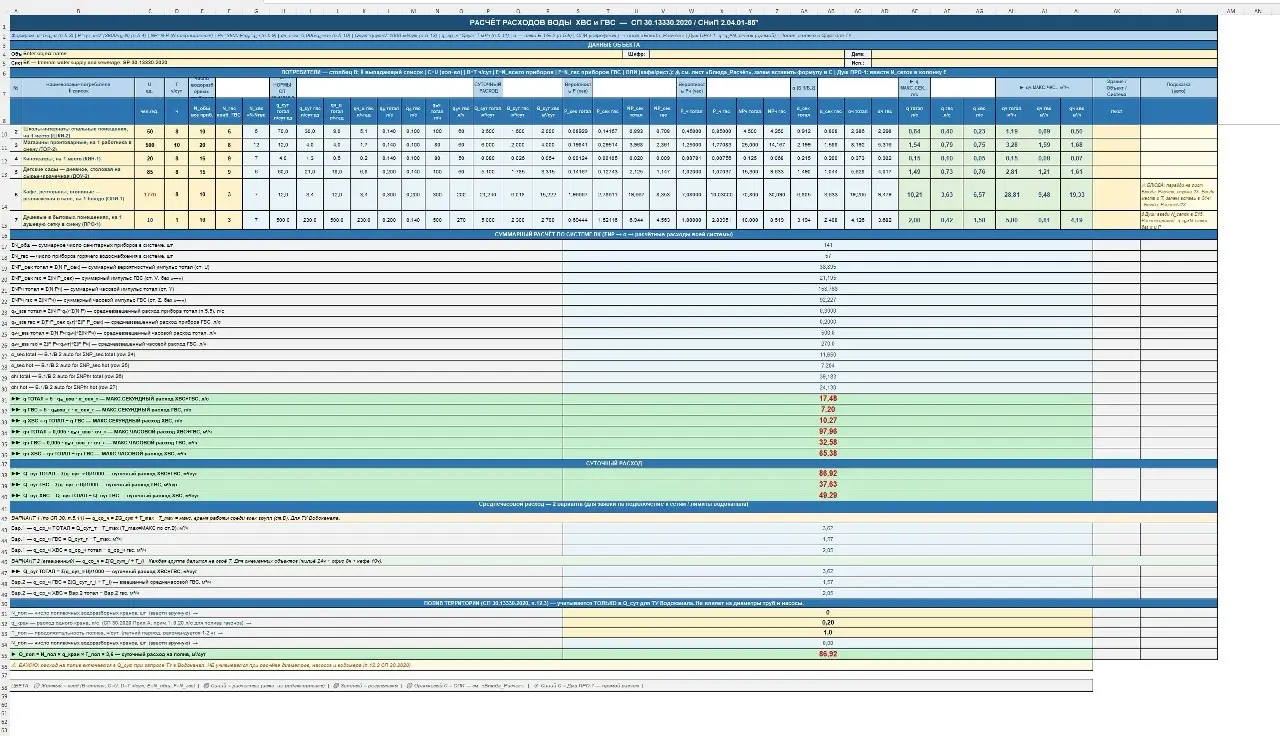Image resolution: width=1280 pixels, height=736 pixels.
Task: Select the 'ПОЛИВ ТЕРРИТОРИИ' section header
Action: (613, 603)
